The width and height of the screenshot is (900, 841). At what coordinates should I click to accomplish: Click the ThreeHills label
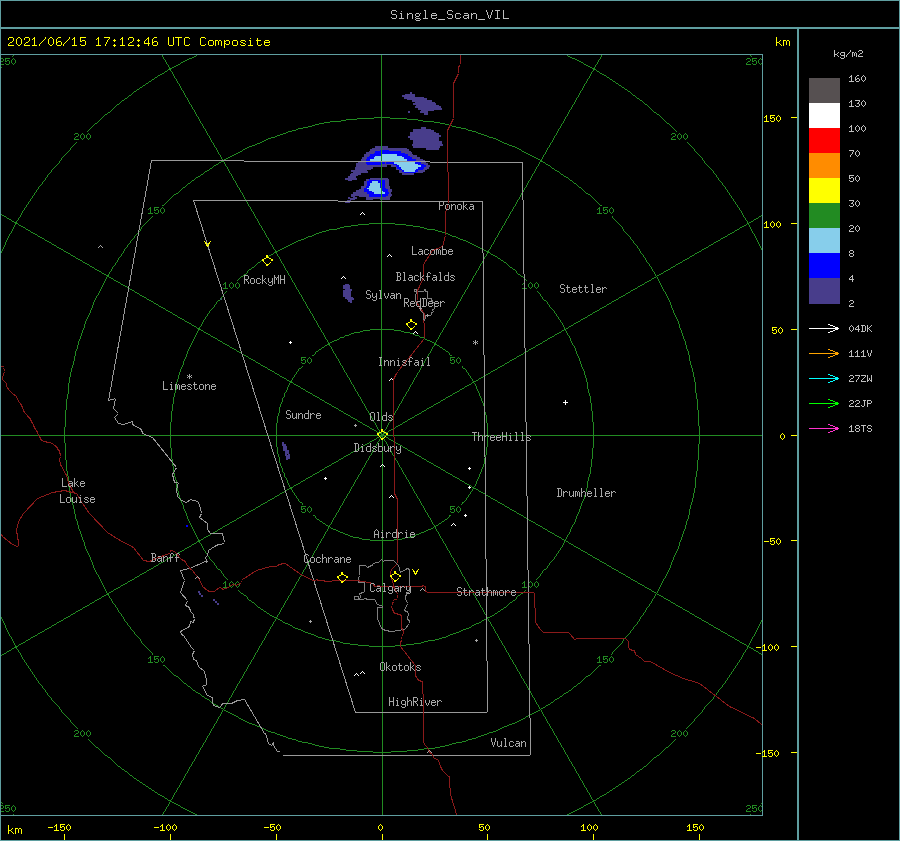501,437
